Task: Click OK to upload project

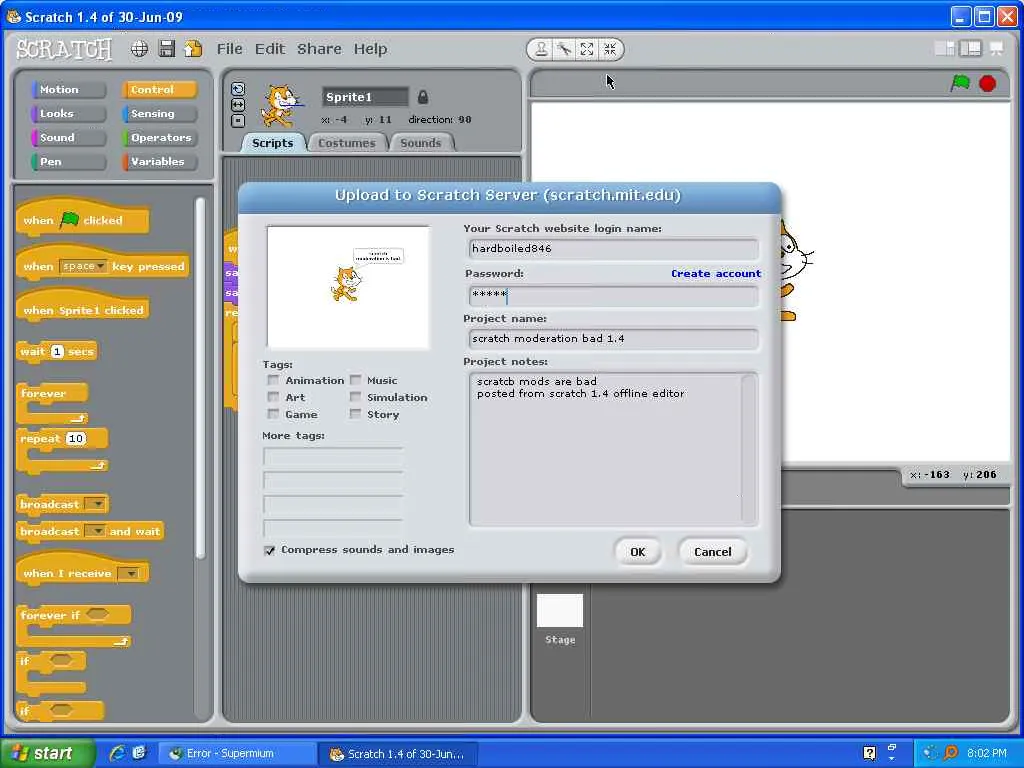Action: [x=638, y=552]
